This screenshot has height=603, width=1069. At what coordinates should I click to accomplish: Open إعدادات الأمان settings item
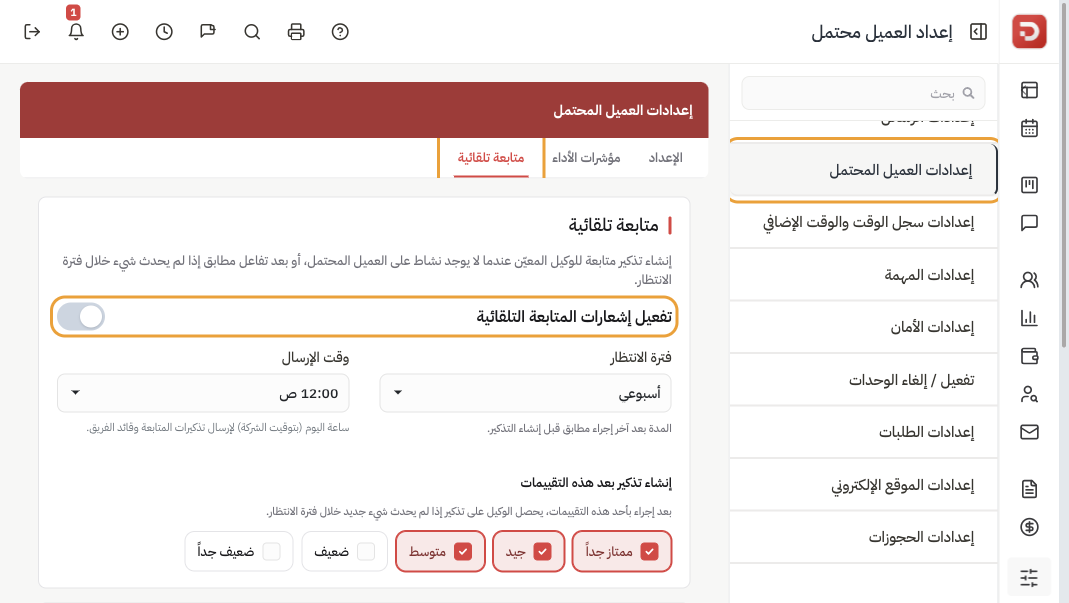pyautogui.click(x=863, y=327)
